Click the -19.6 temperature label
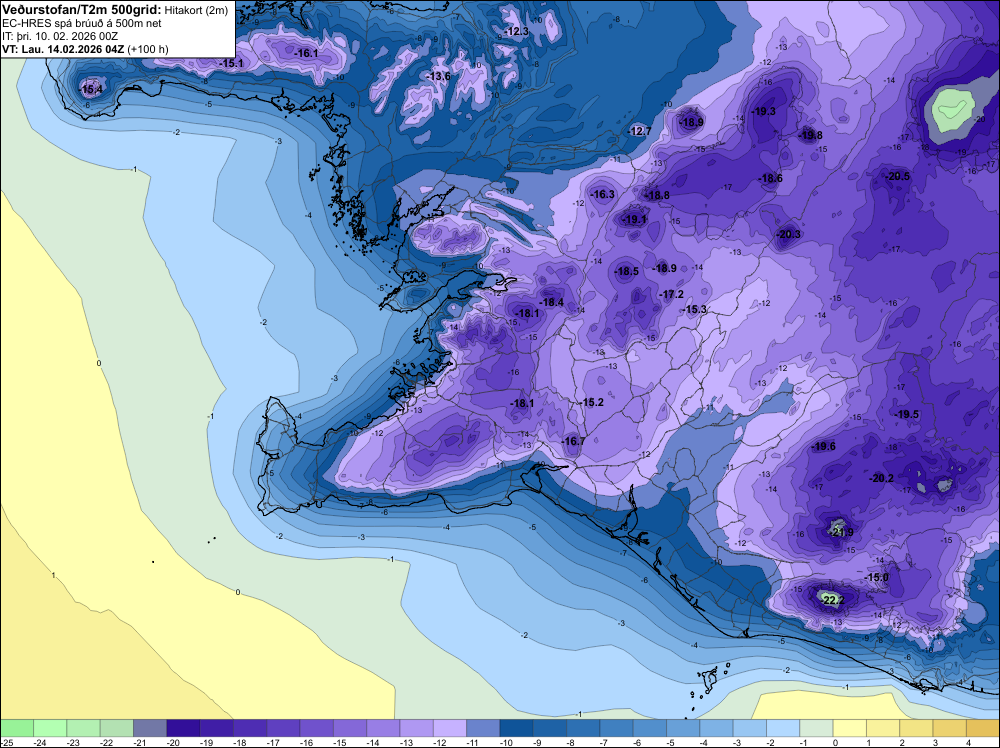 pyautogui.click(x=823, y=446)
